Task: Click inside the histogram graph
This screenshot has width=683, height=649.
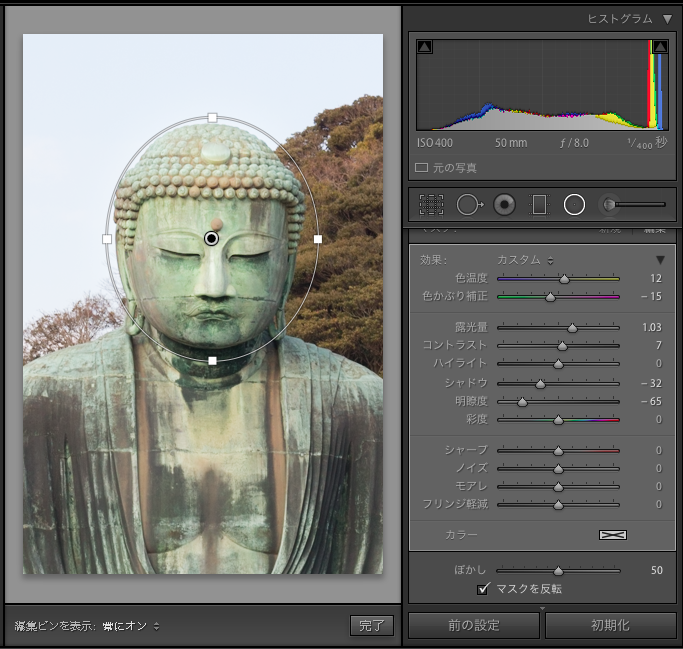Action: 542,85
